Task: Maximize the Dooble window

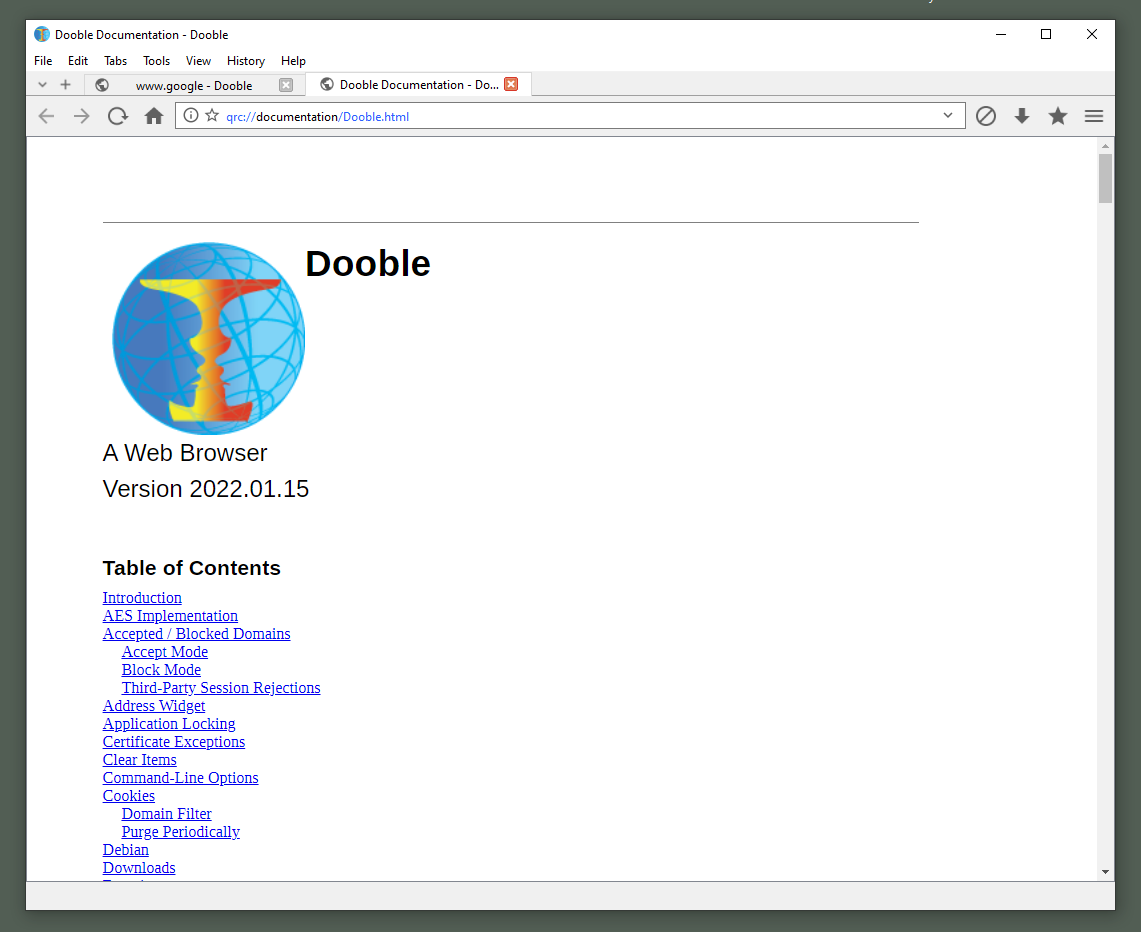Action: click(x=1046, y=34)
